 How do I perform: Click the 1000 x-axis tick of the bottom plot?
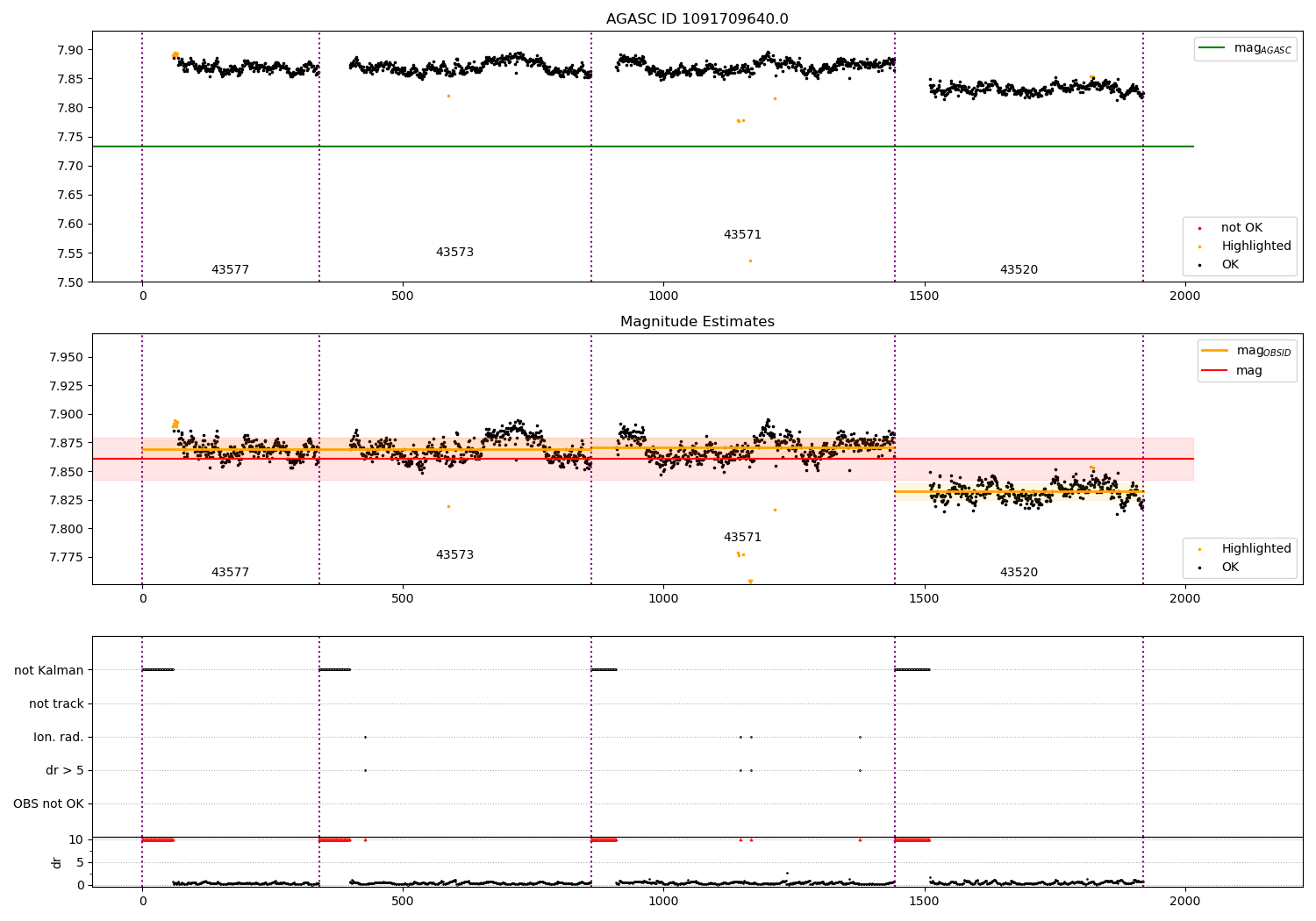point(663,901)
